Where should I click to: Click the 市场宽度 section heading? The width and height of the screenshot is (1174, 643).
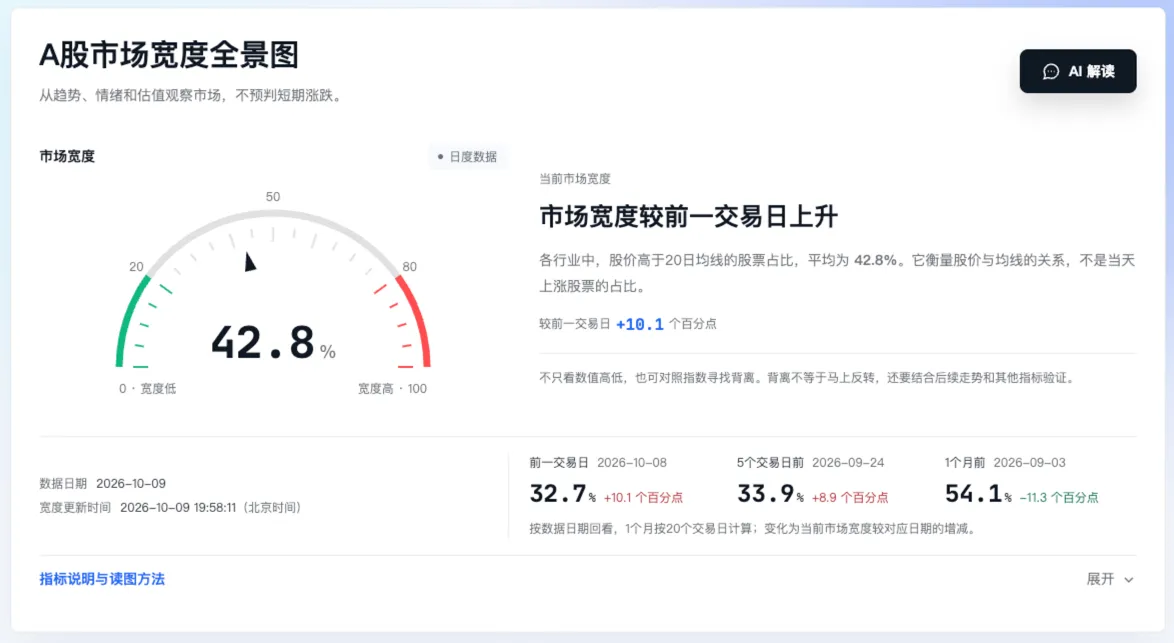click(67, 156)
